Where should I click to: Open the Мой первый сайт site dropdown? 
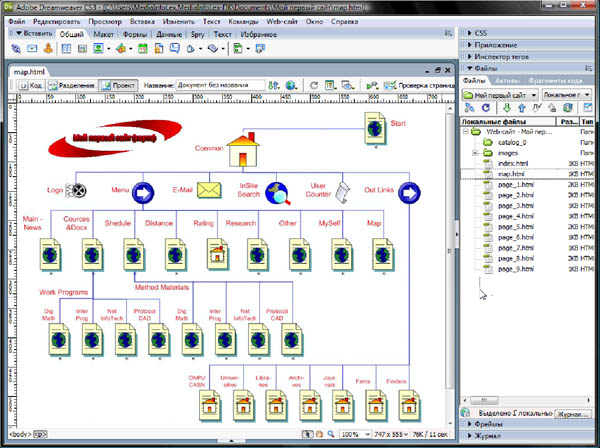coord(499,94)
